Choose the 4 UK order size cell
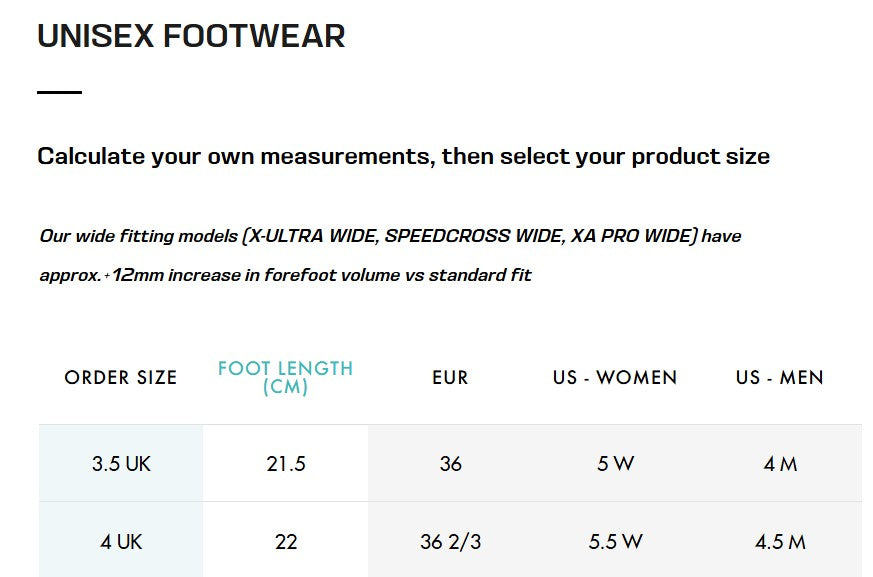The image size is (873, 577). click(x=121, y=542)
